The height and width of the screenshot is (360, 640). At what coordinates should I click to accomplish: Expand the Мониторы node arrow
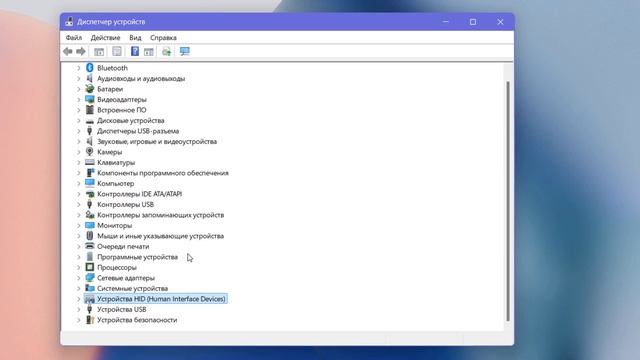[79, 225]
